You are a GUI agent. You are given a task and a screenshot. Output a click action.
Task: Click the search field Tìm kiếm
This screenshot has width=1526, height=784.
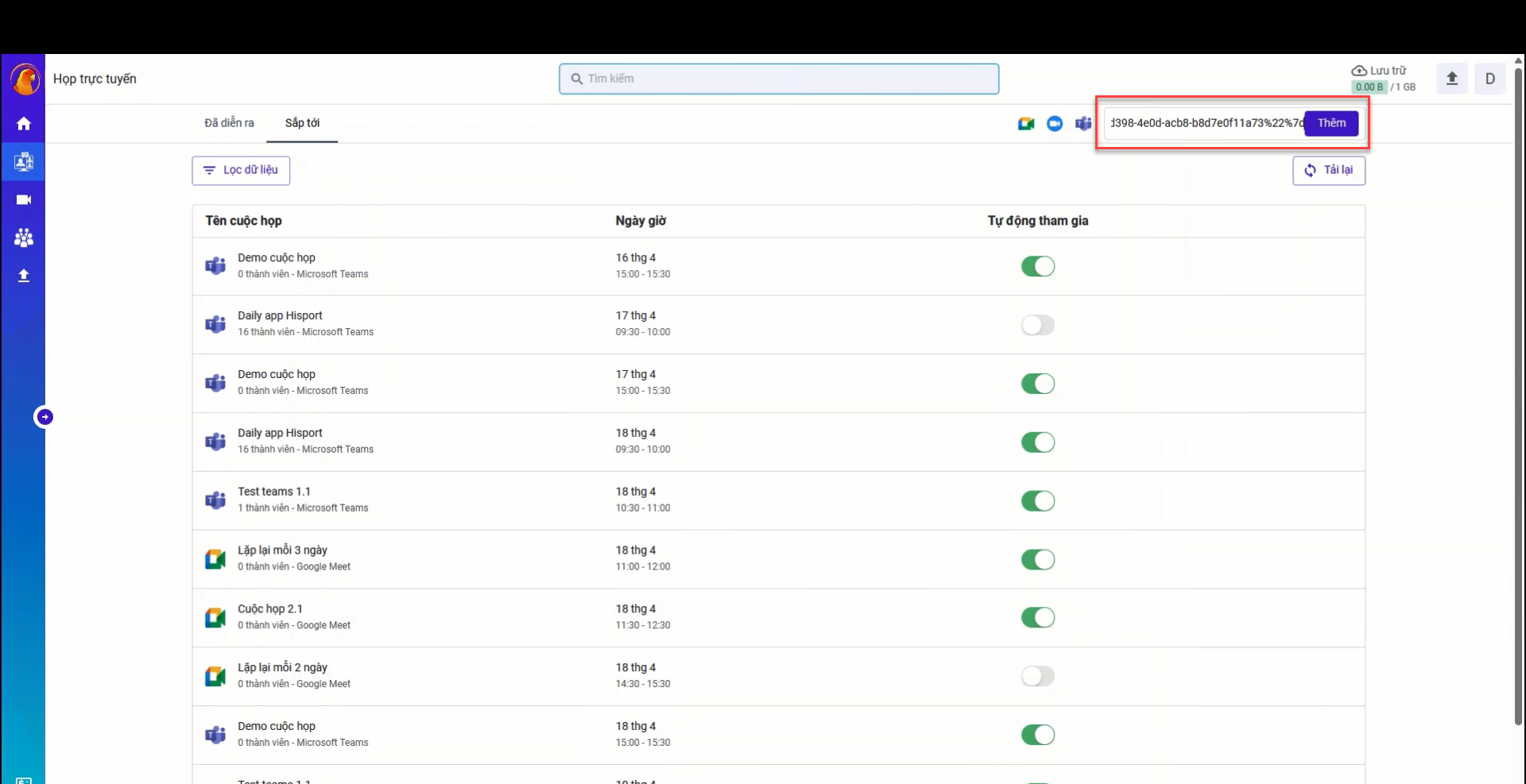[x=779, y=79]
